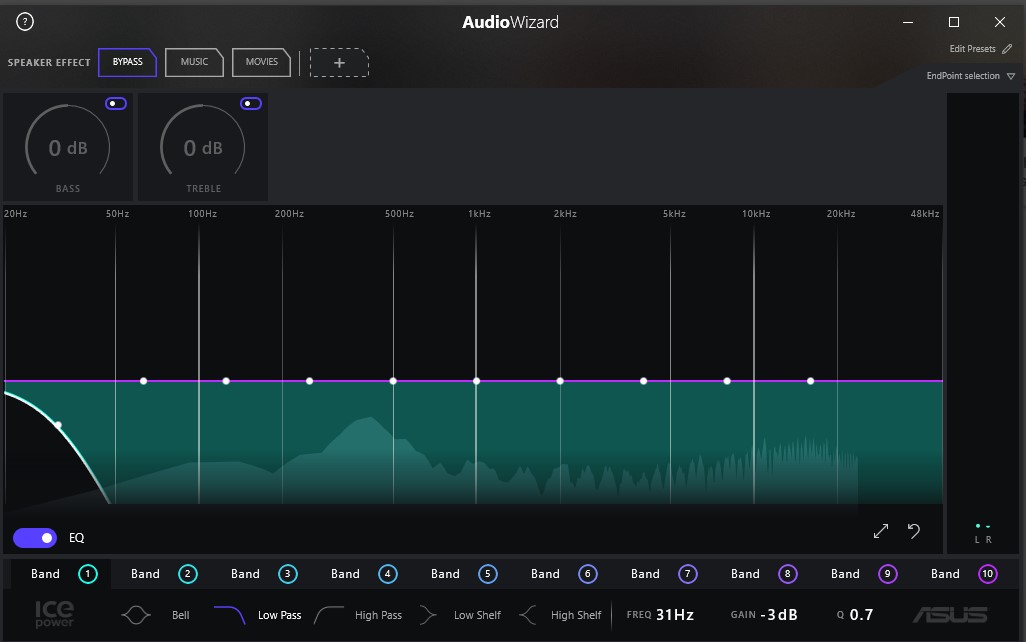Expand the EQ graph to fullscreen
This screenshot has width=1026, height=642.
coord(880,531)
